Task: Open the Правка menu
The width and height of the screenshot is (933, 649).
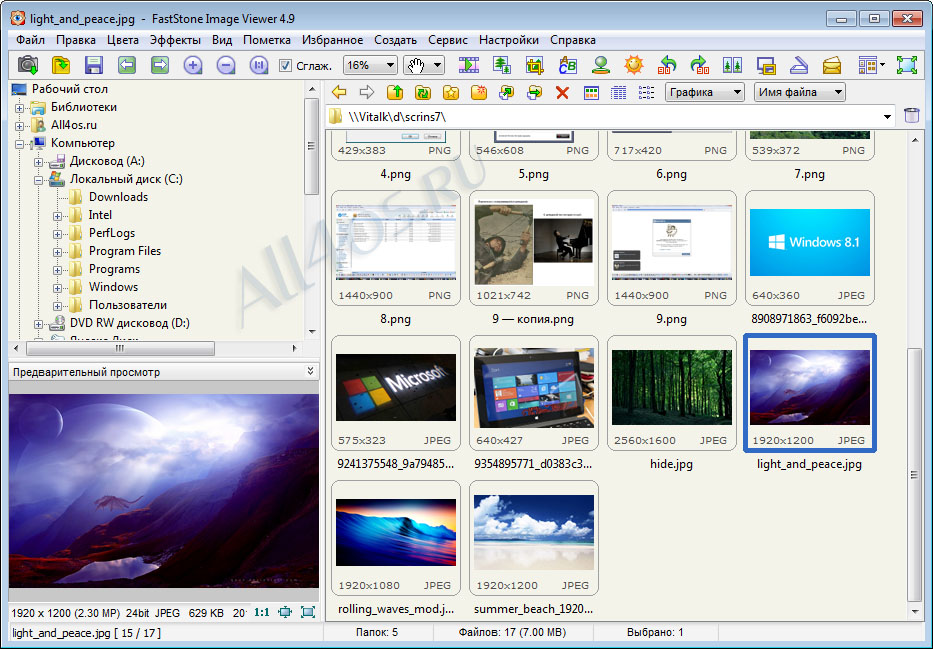Action: coord(76,40)
